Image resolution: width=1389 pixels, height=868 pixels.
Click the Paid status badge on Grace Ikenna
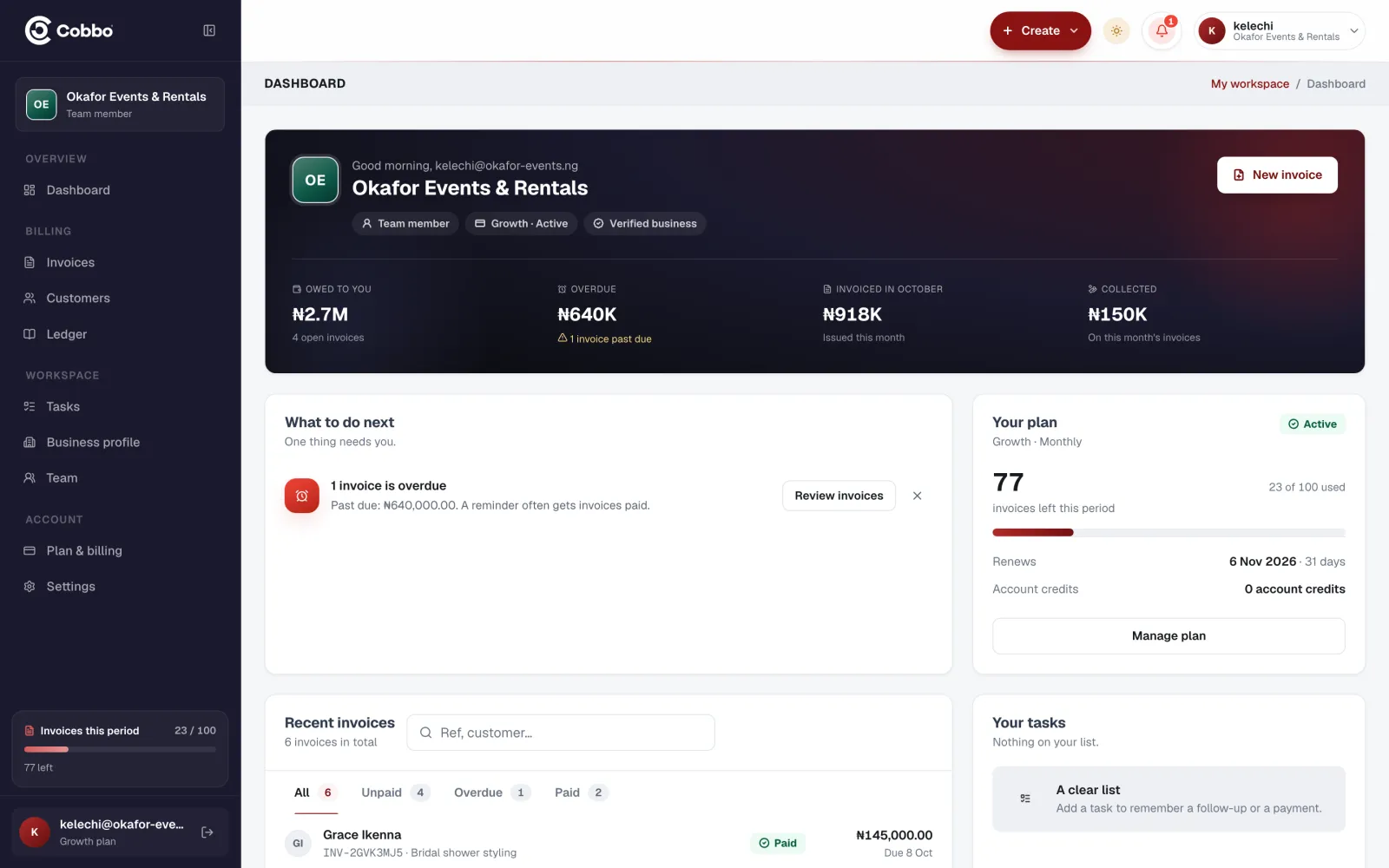point(778,843)
